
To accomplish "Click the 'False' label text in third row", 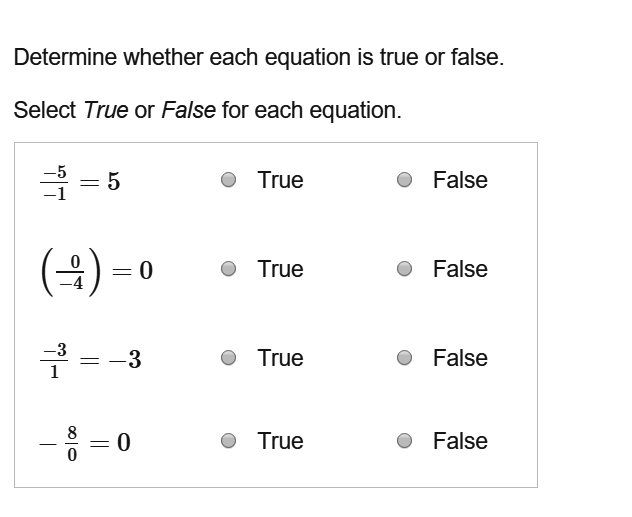I will pos(460,358).
